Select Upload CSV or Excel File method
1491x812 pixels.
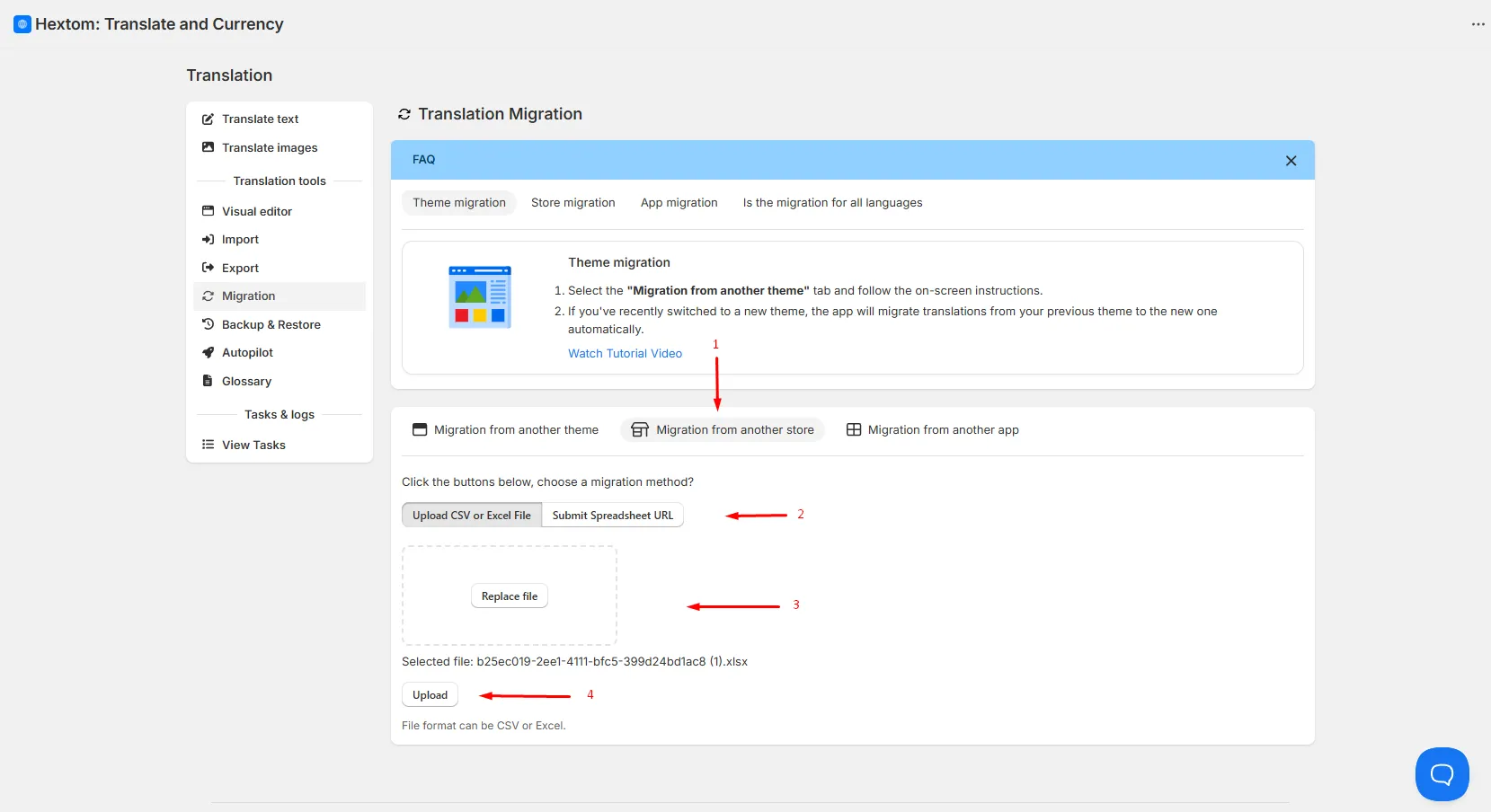(x=472, y=516)
